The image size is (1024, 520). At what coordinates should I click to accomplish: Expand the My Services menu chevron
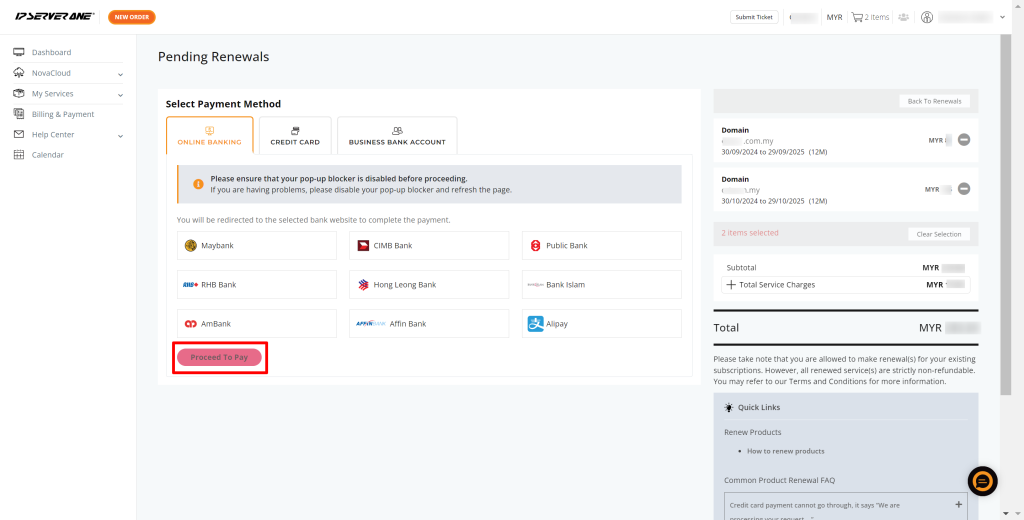click(120, 95)
